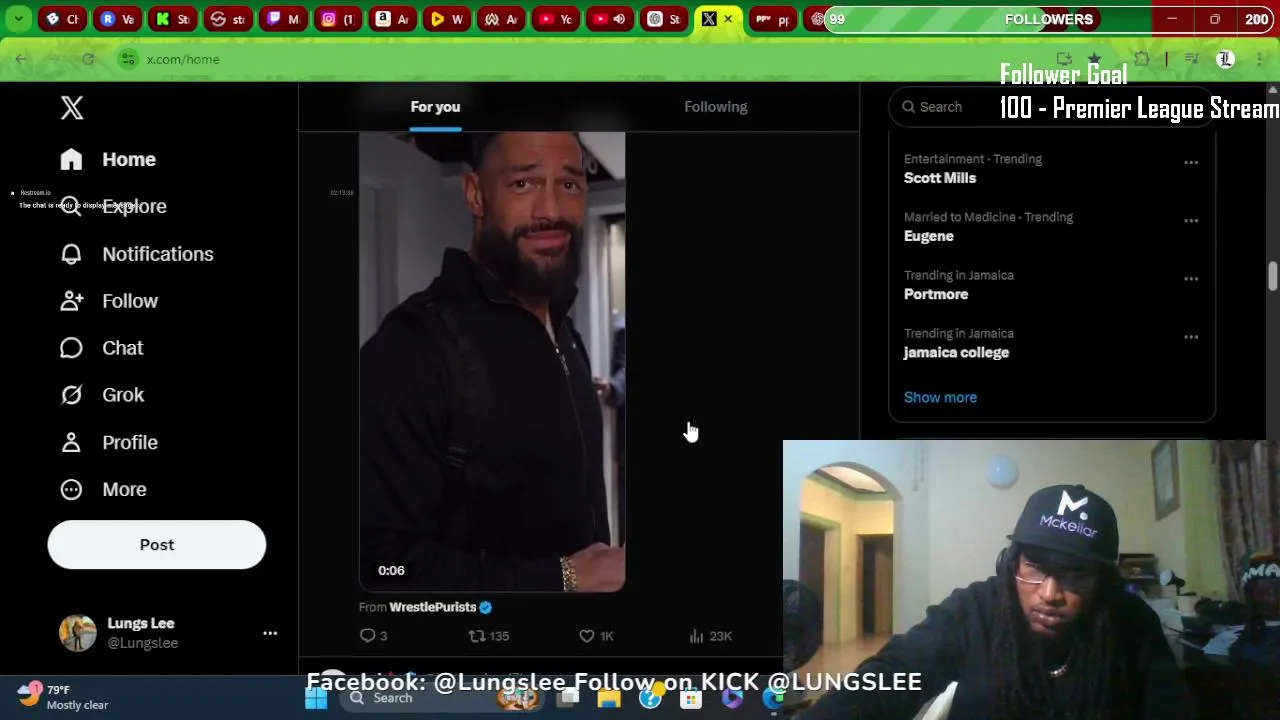Open Task View on taskbar
Image resolution: width=1280 pixels, height=720 pixels.
click(x=568, y=698)
